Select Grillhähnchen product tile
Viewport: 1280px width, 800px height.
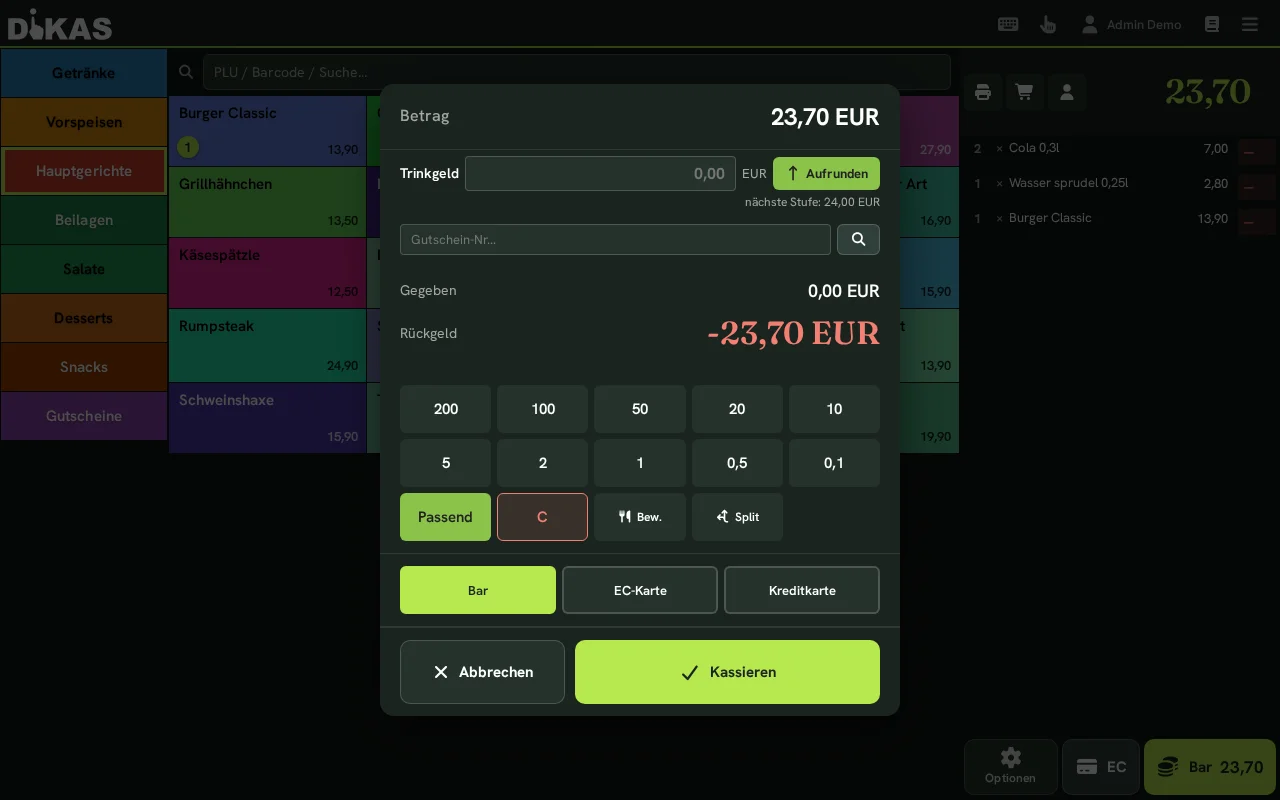point(267,202)
